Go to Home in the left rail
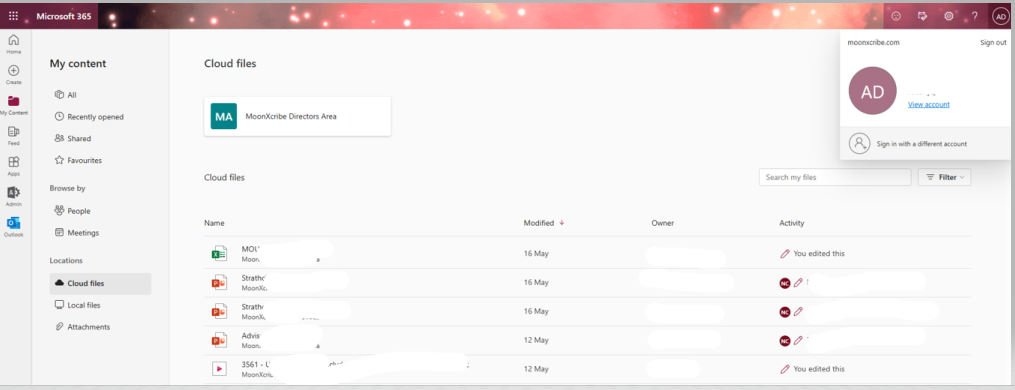This screenshot has height=390, width=1015. 14,43
